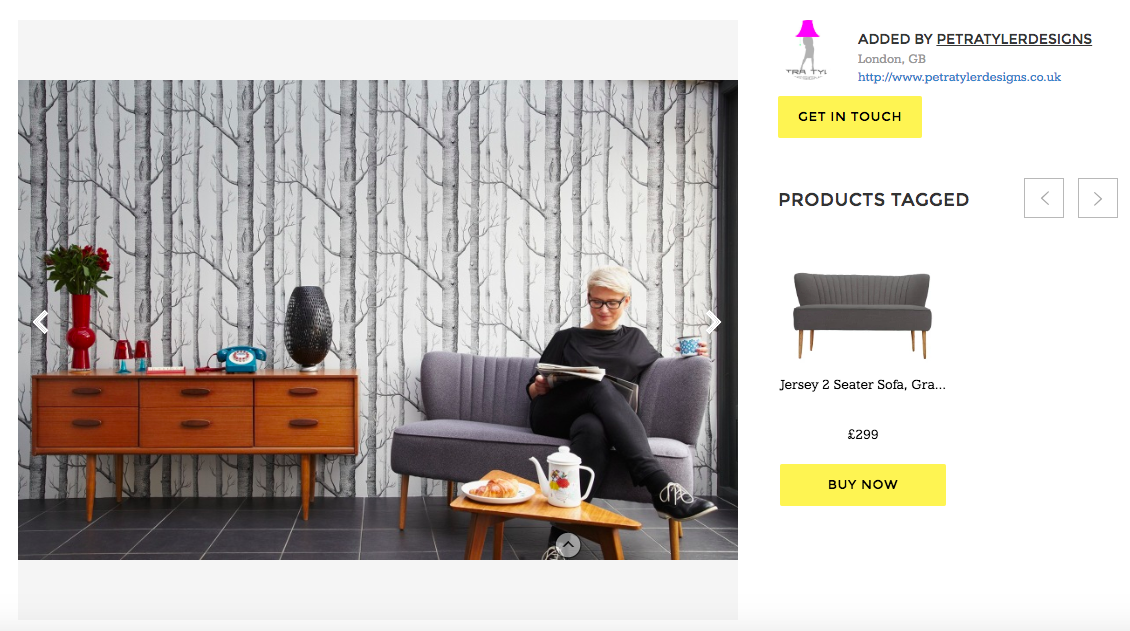
Task: Advance to the next photo with right arrow
Action: click(x=713, y=322)
